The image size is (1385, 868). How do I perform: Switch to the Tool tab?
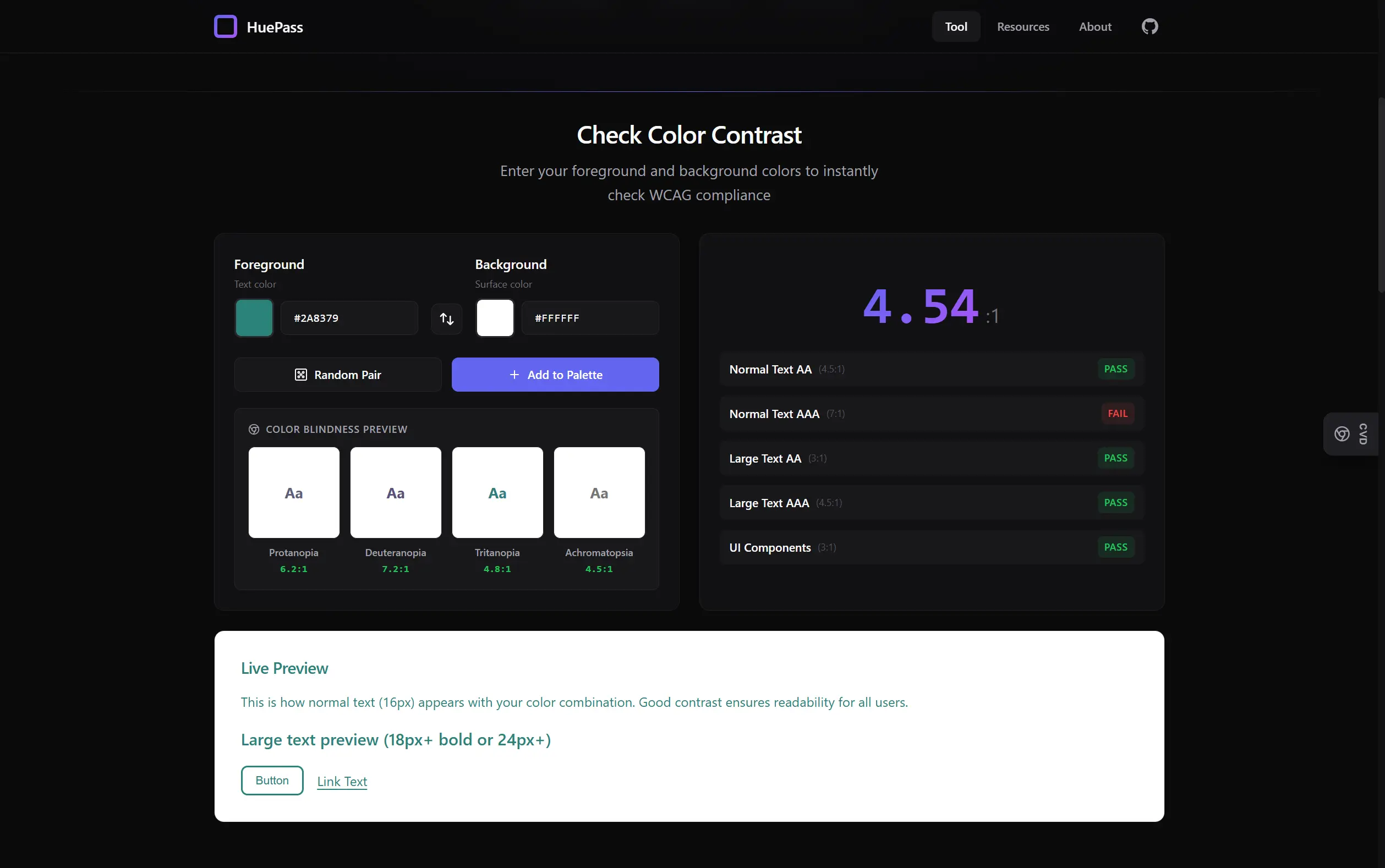tap(955, 26)
